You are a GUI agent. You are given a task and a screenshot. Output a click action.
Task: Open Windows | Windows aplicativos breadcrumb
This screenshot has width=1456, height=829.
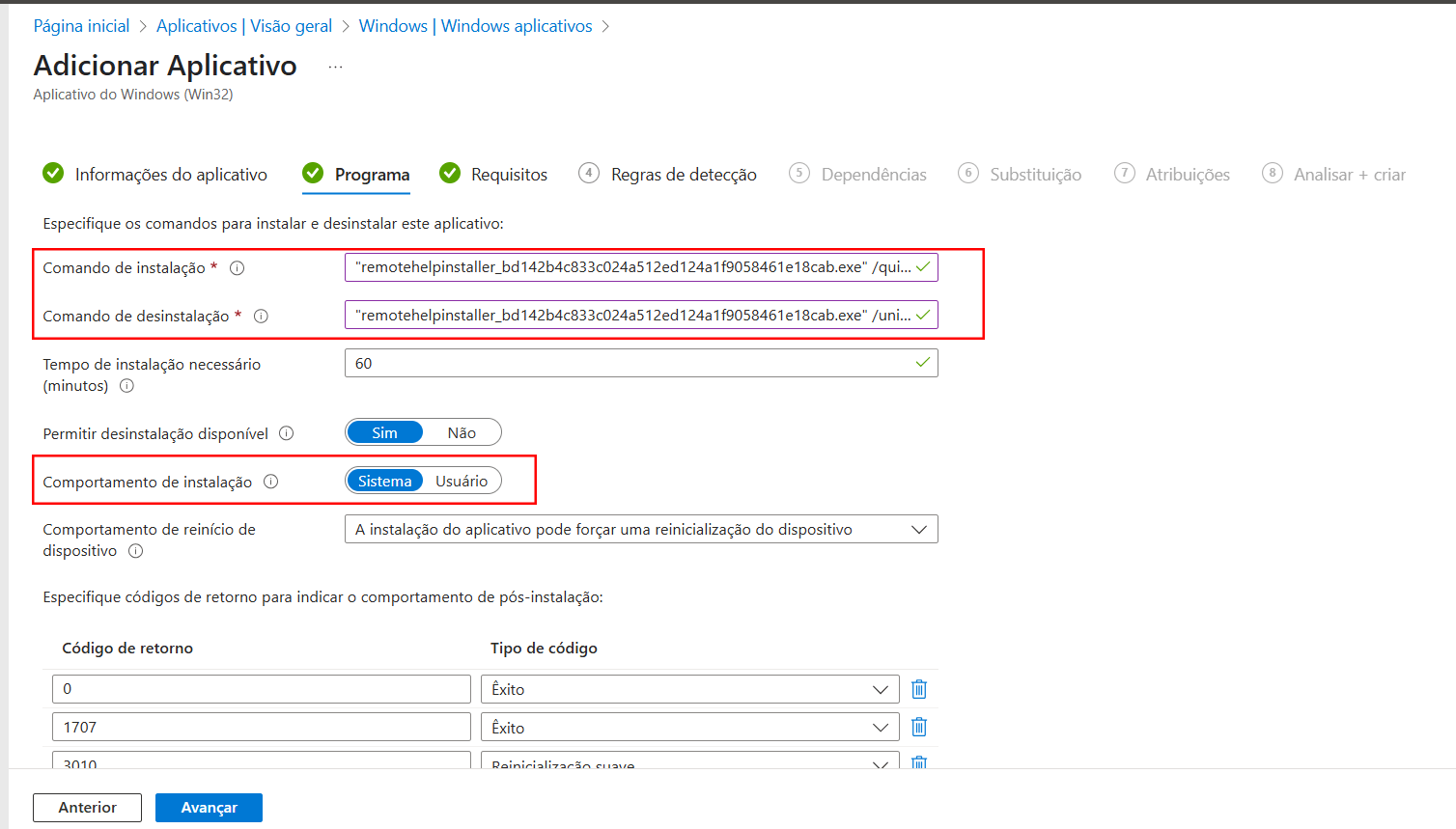tap(476, 26)
